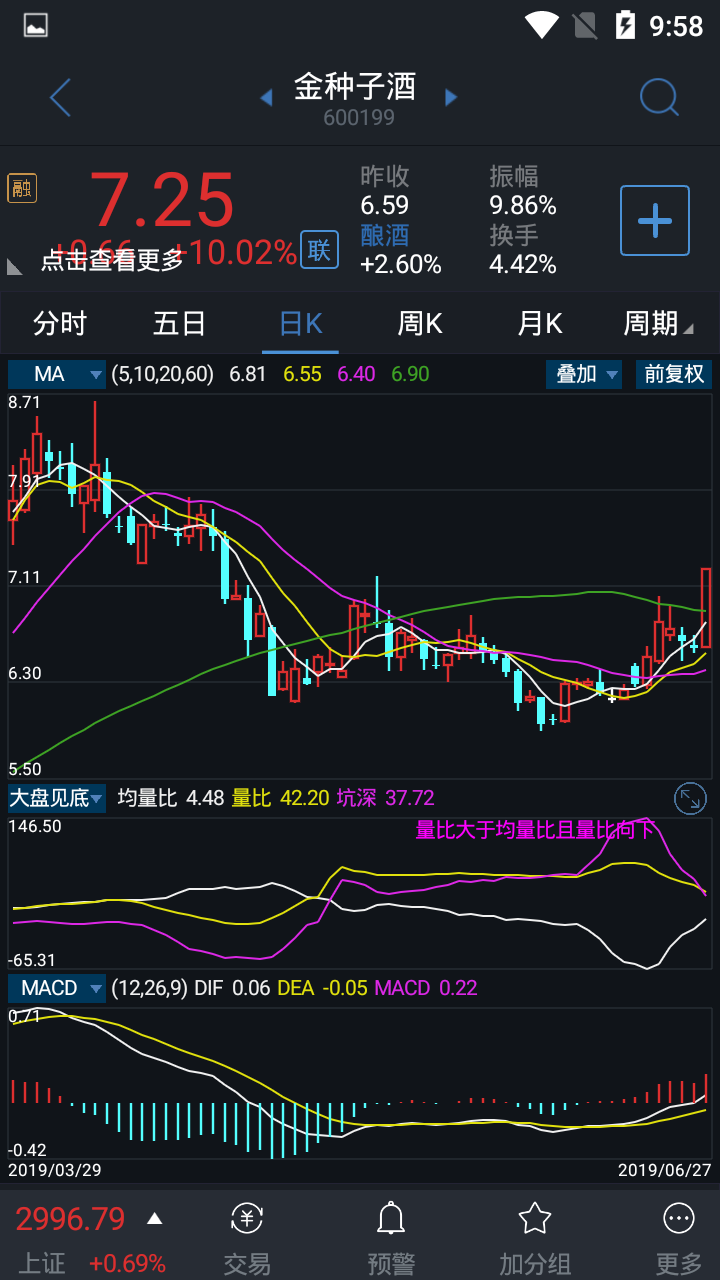Switch to 分时 tab

(x=60, y=324)
